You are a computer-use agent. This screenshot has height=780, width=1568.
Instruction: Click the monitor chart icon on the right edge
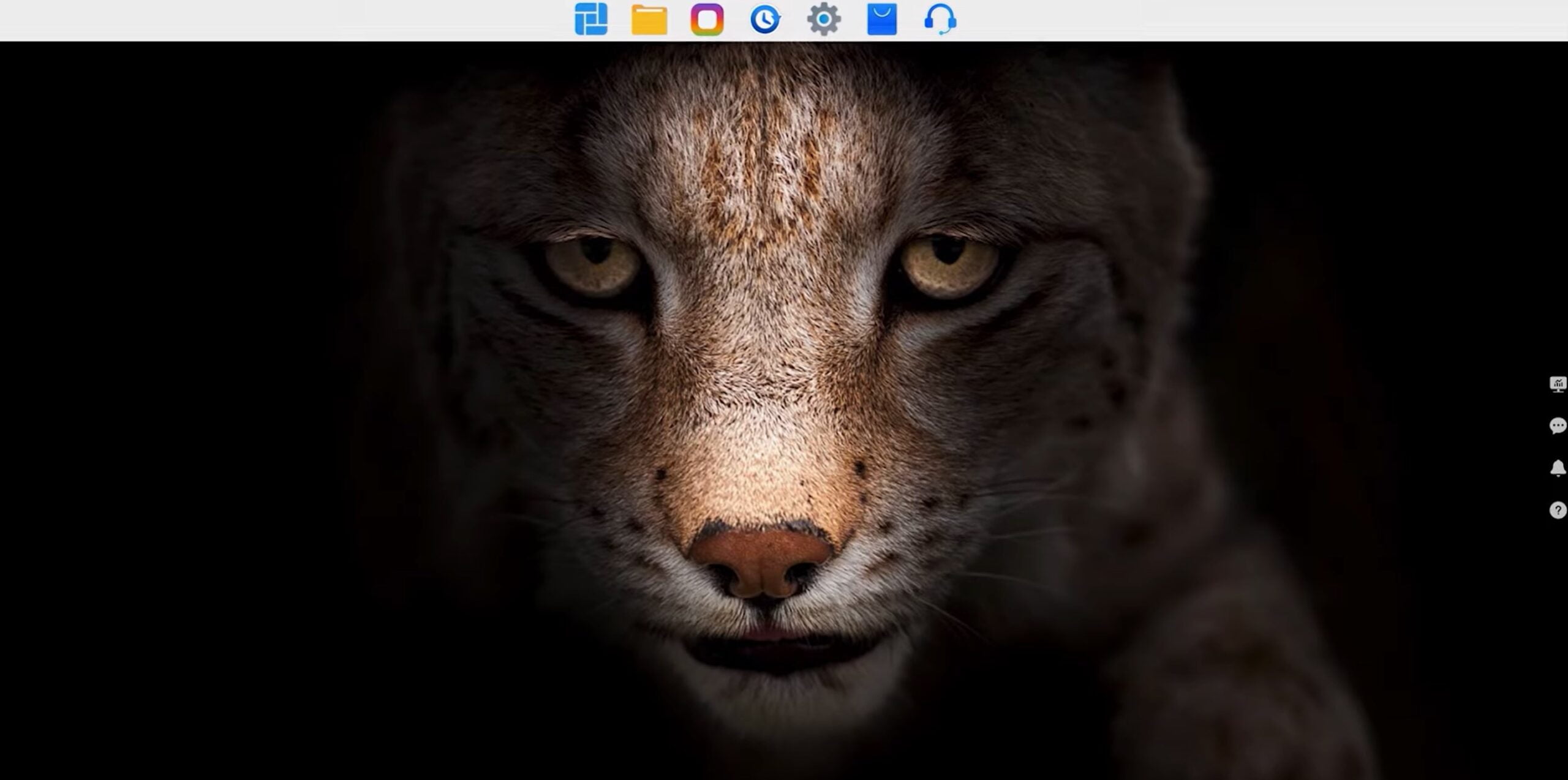pos(1558,384)
